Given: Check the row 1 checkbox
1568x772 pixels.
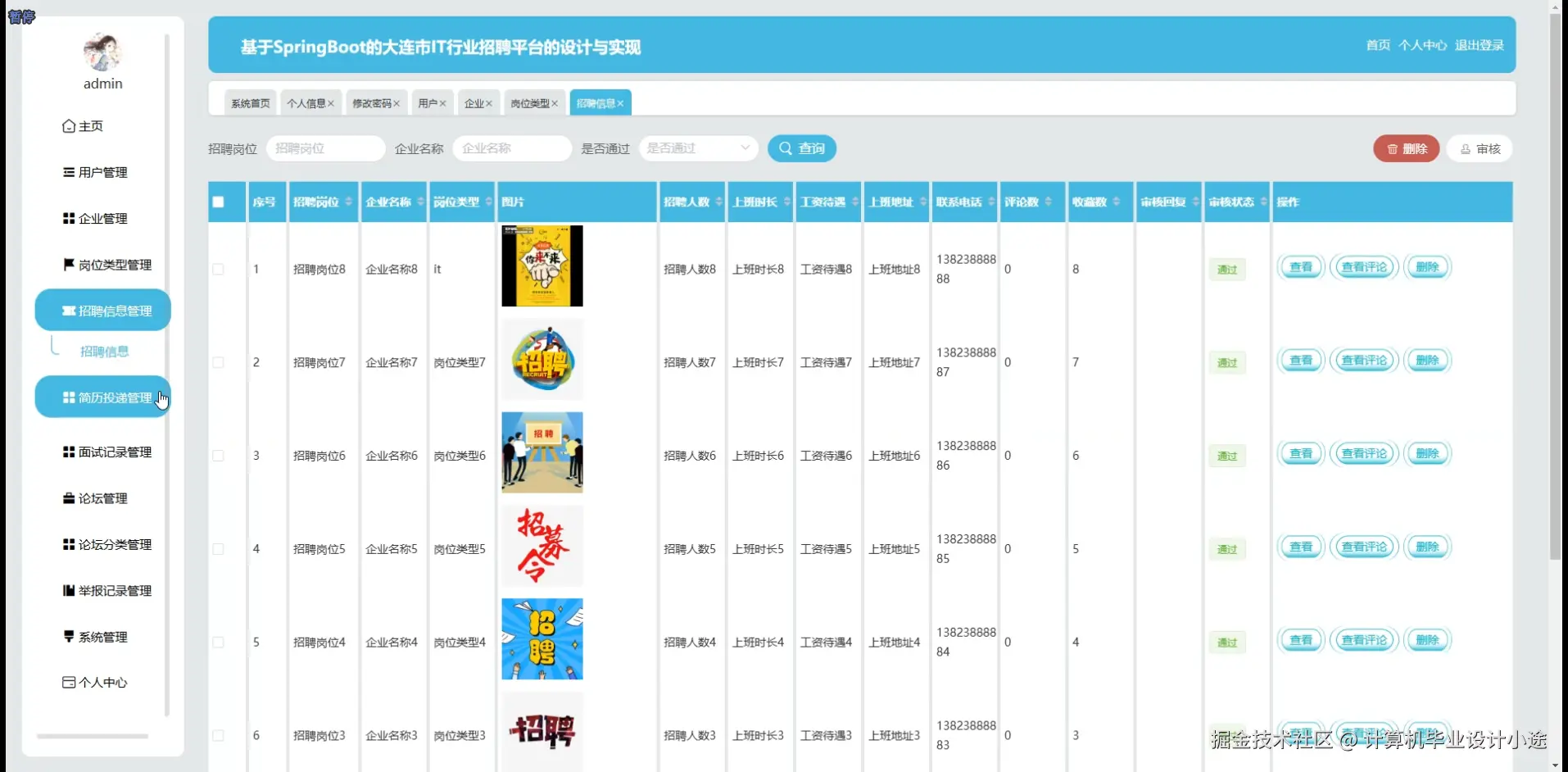Looking at the screenshot, I should coord(218,269).
